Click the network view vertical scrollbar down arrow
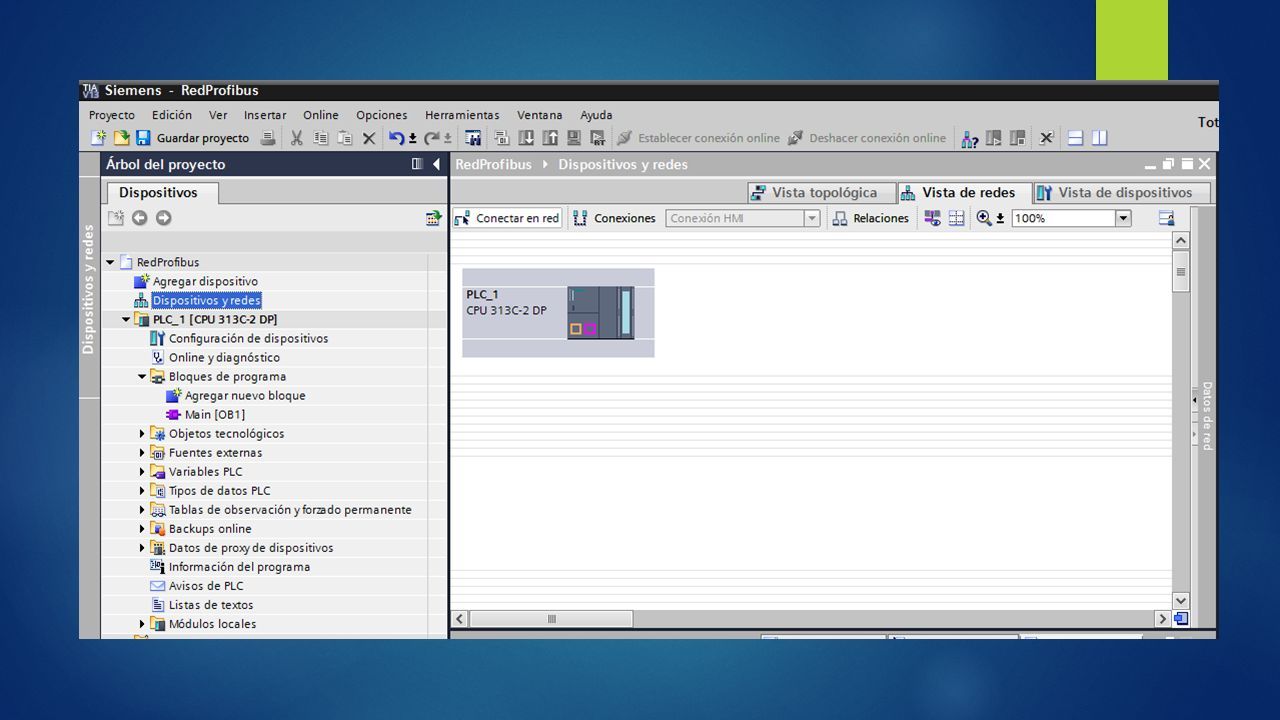The width and height of the screenshot is (1280, 720). [1181, 600]
